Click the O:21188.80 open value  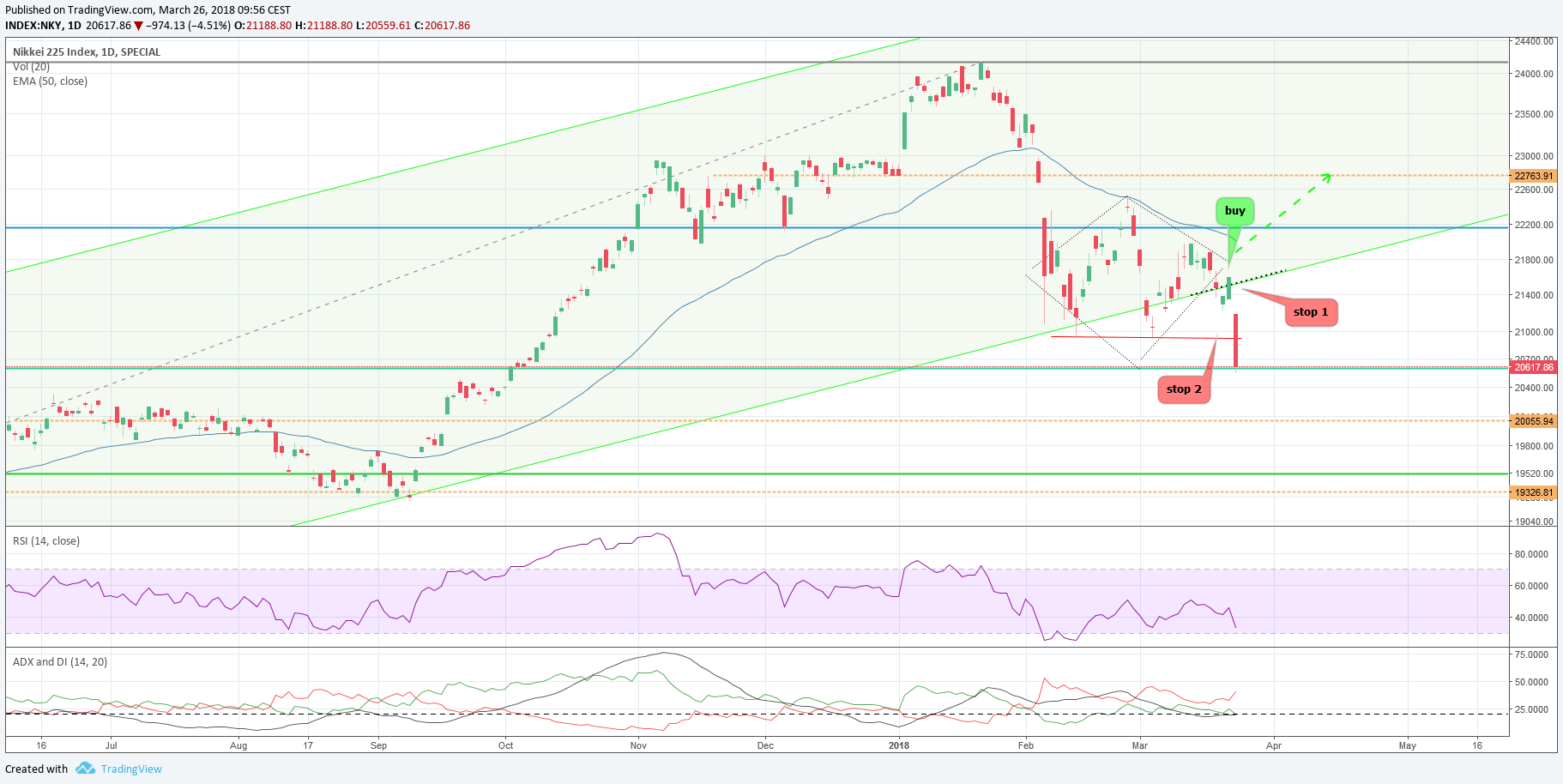pyautogui.click(x=263, y=26)
